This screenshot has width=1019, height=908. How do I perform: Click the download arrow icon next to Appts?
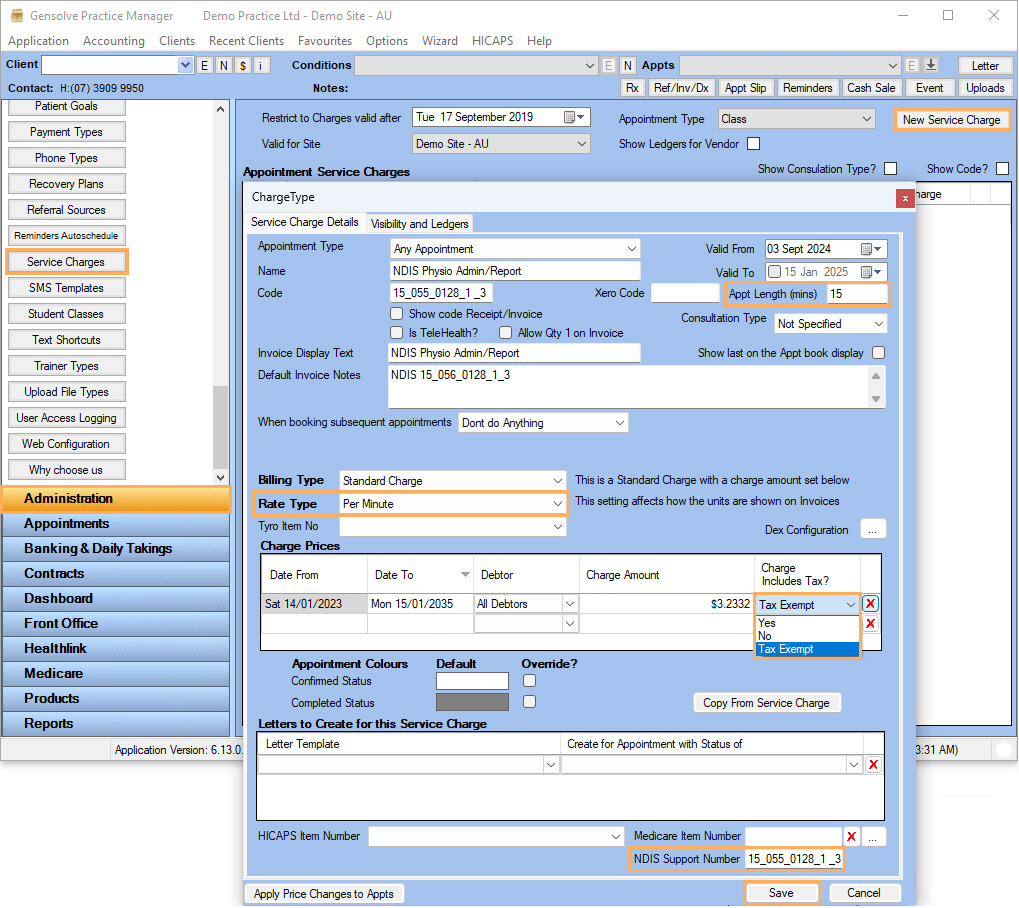(x=931, y=65)
